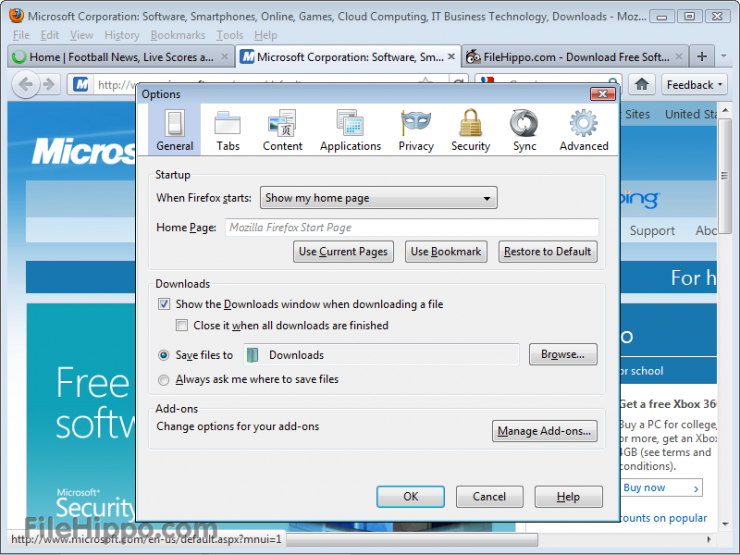Open the Bookmarks menu
The height and width of the screenshot is (555, 740).
(x=177, y=35)
